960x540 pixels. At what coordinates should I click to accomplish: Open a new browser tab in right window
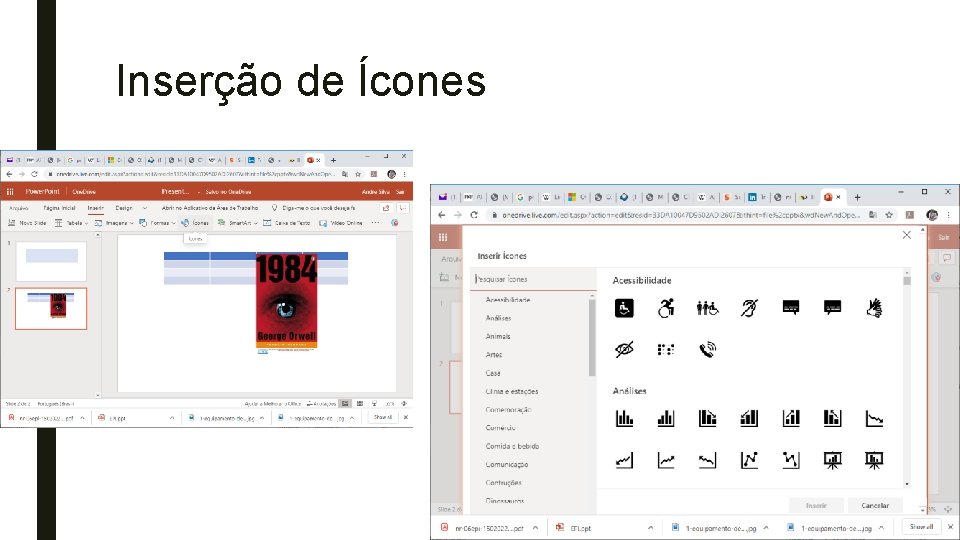(x=857, y=197)
